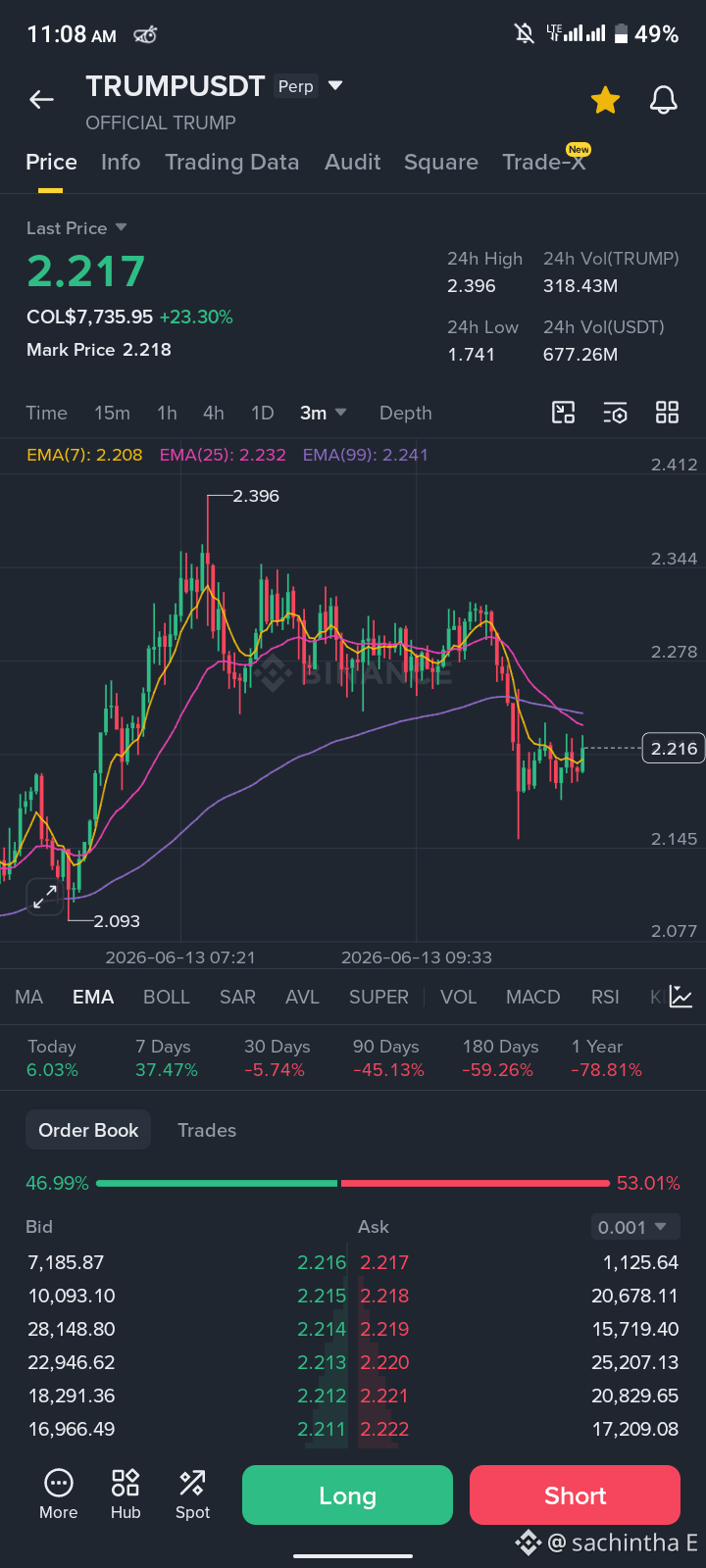The width and height of the screenshot is (706, 1568).
Task: Expand chart to fullscreen with arrows icon
Action: click(x=45, y=896)
